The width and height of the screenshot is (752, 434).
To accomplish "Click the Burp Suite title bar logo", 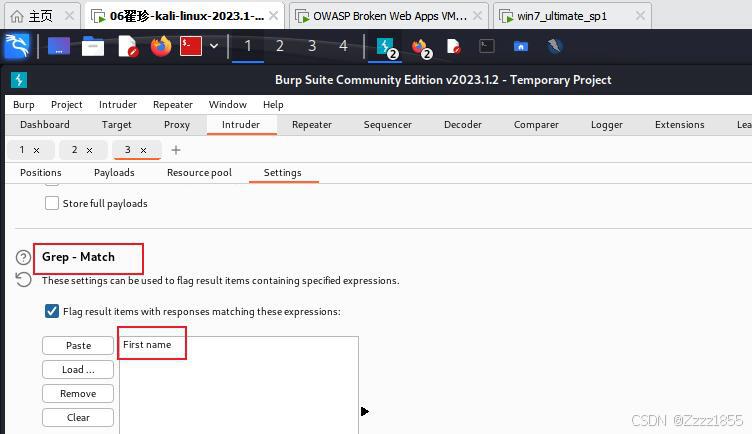I will 19,80.
